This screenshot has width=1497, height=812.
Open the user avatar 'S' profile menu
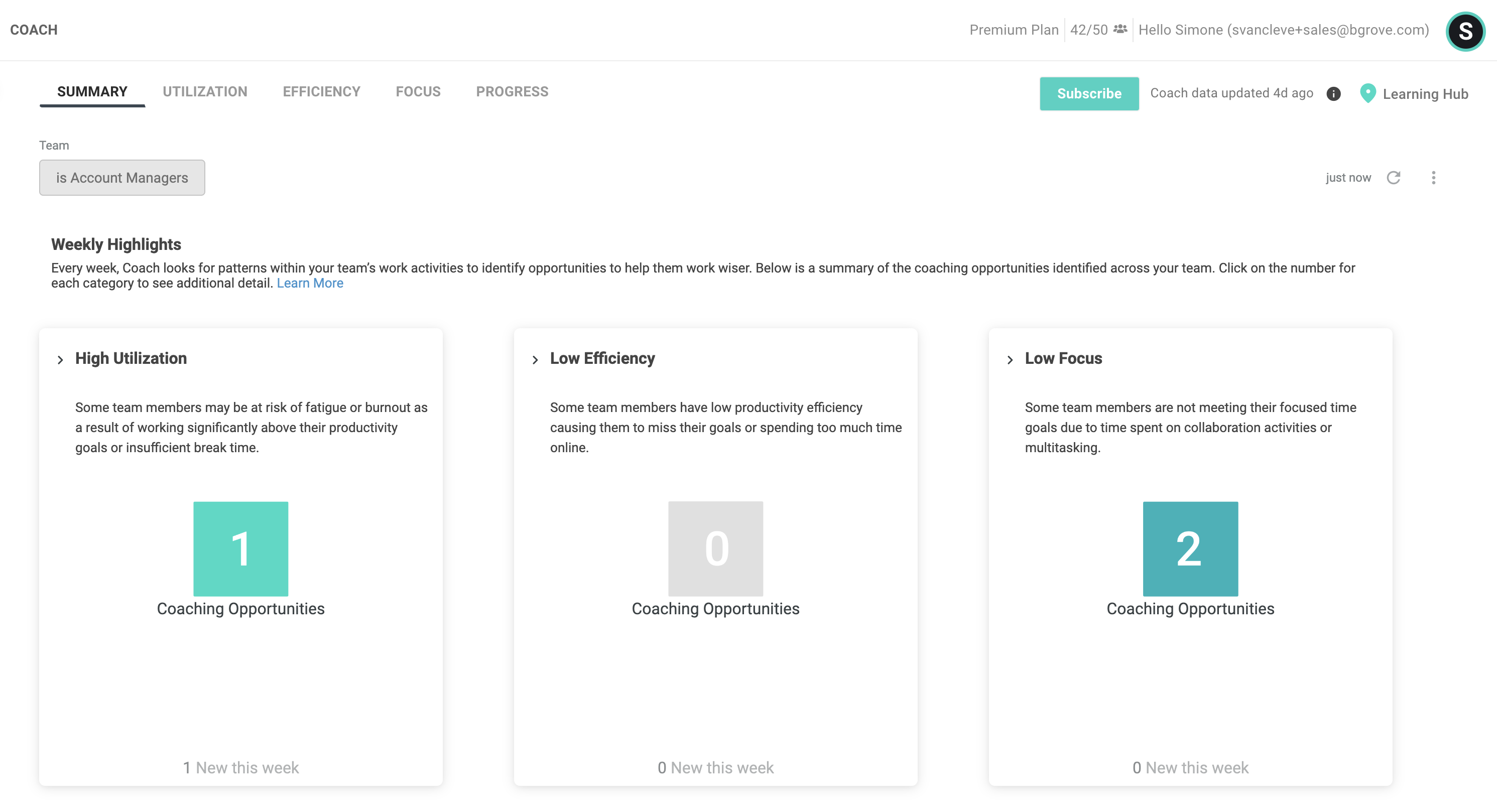(1465, 31)
